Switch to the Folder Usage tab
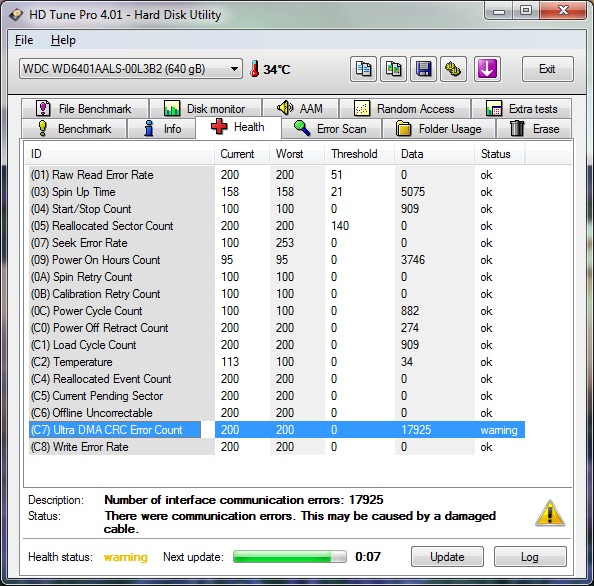 439,129
